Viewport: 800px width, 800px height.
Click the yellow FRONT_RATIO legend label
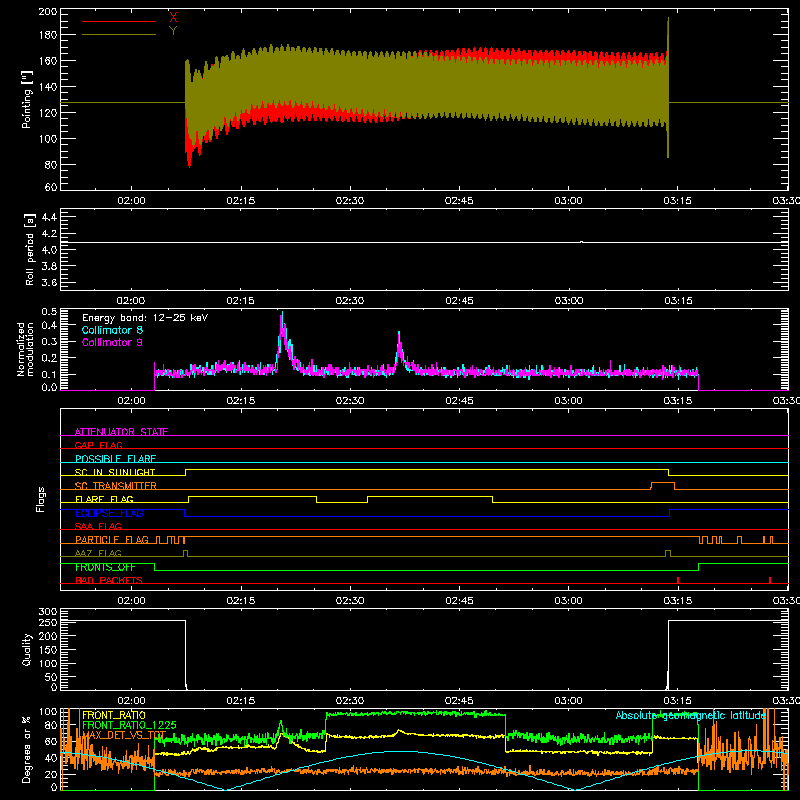[x=114, y=715]
